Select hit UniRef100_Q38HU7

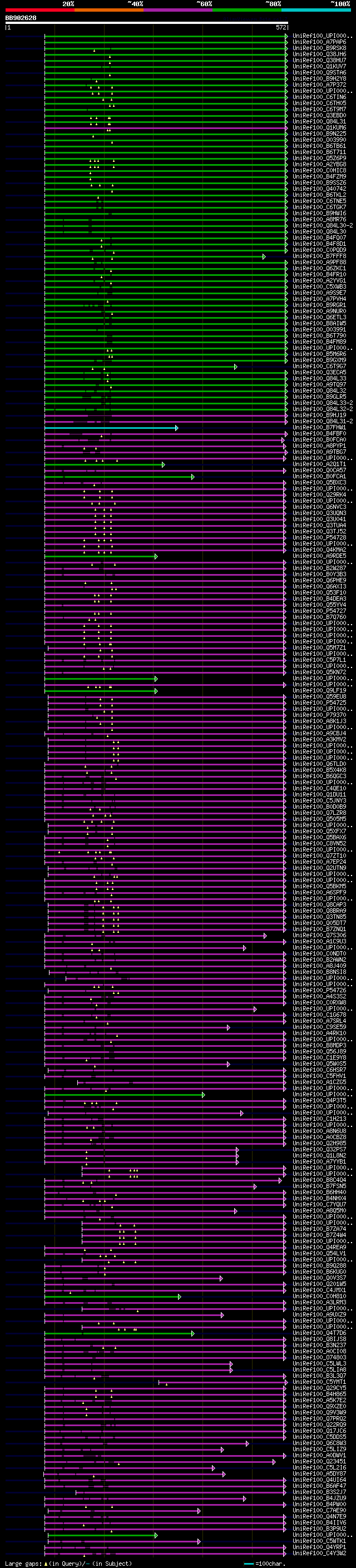[319, 60]
